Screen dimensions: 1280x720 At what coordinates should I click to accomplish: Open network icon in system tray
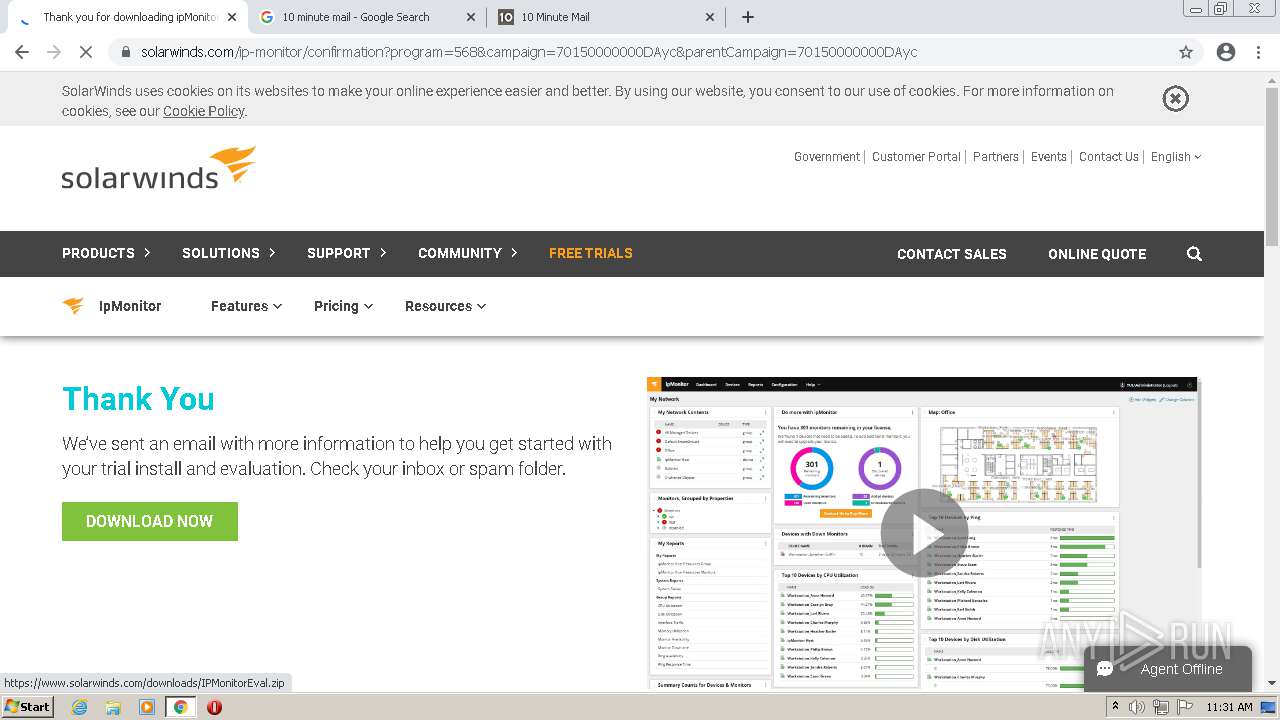click(1160, 707)
